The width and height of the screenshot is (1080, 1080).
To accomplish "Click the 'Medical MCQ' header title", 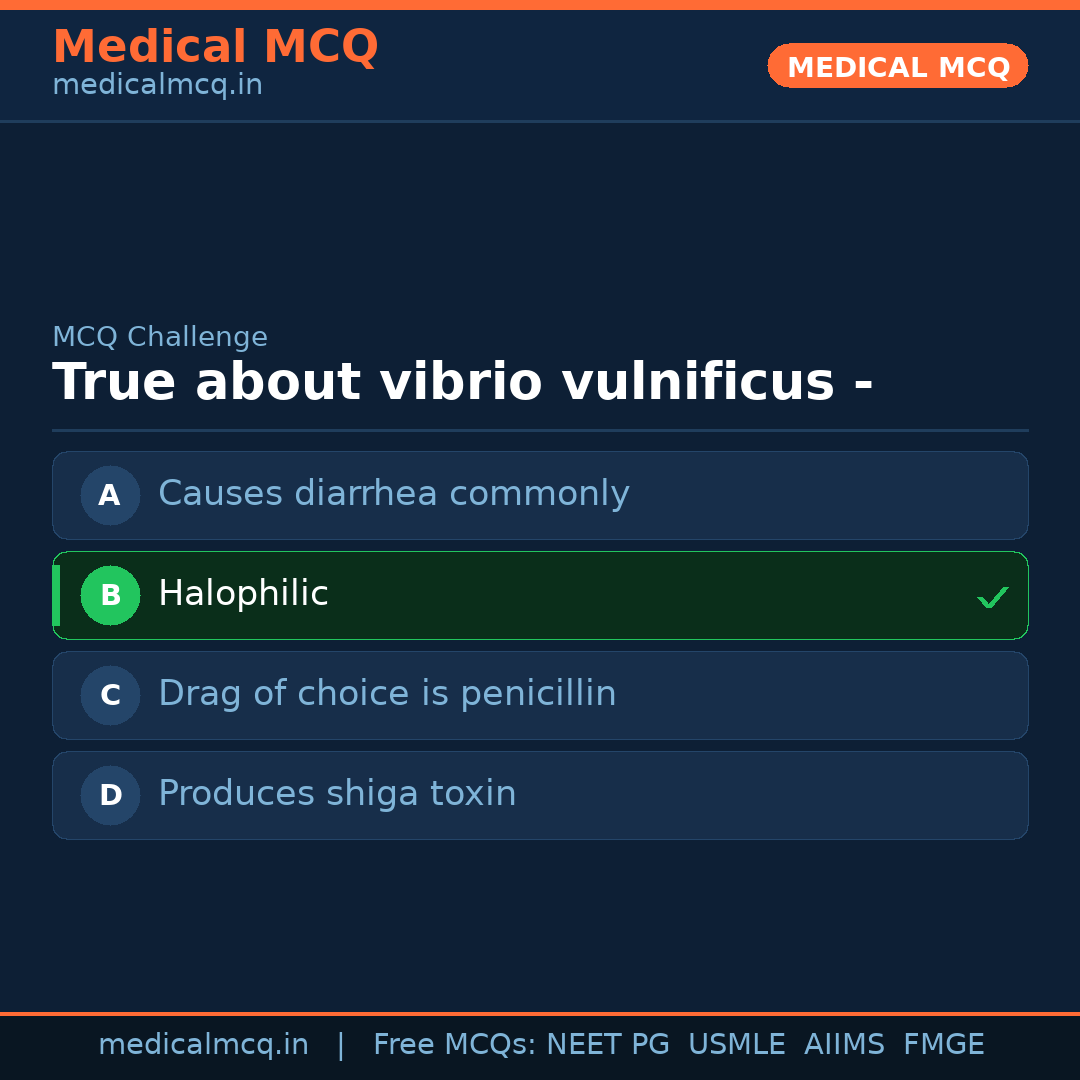I will (215, 47).
